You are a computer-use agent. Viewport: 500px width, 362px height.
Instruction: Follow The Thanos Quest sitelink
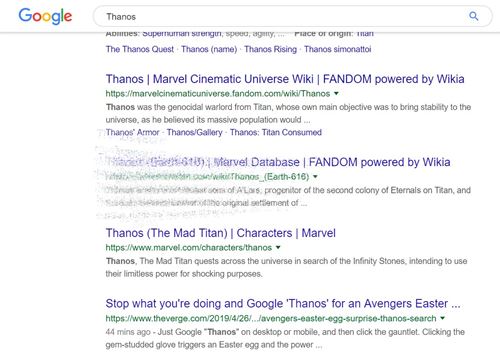coord(140,49)
